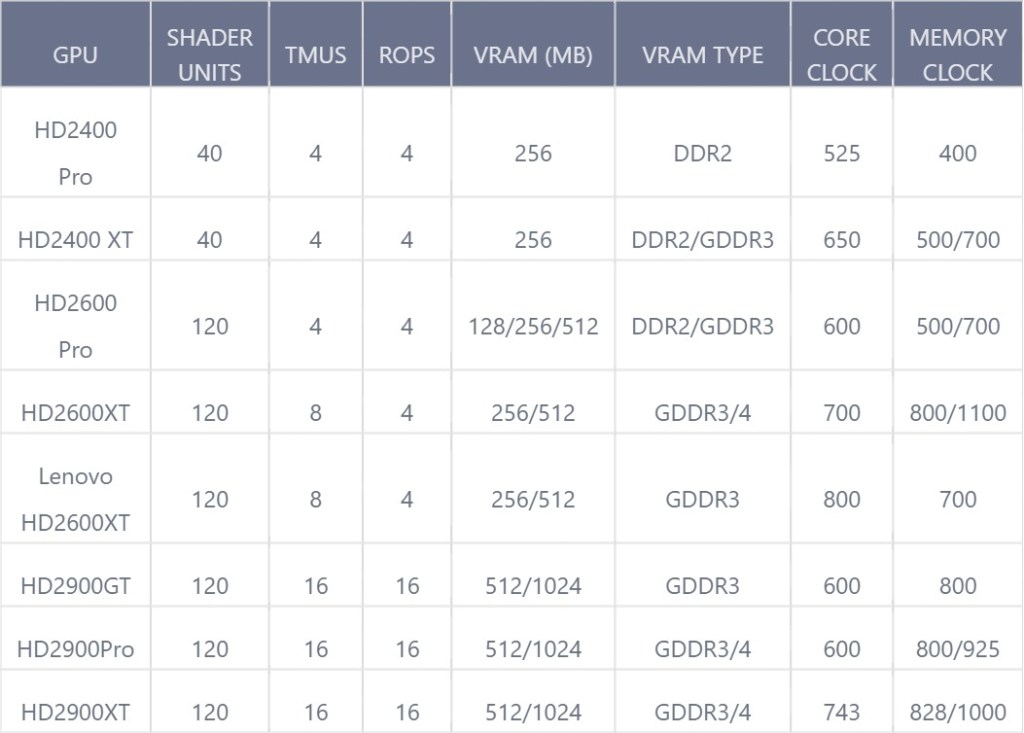Select the HD2900GT GPU cell
This screenshot has width=1024, height=733.
click(x=75, y=586)
